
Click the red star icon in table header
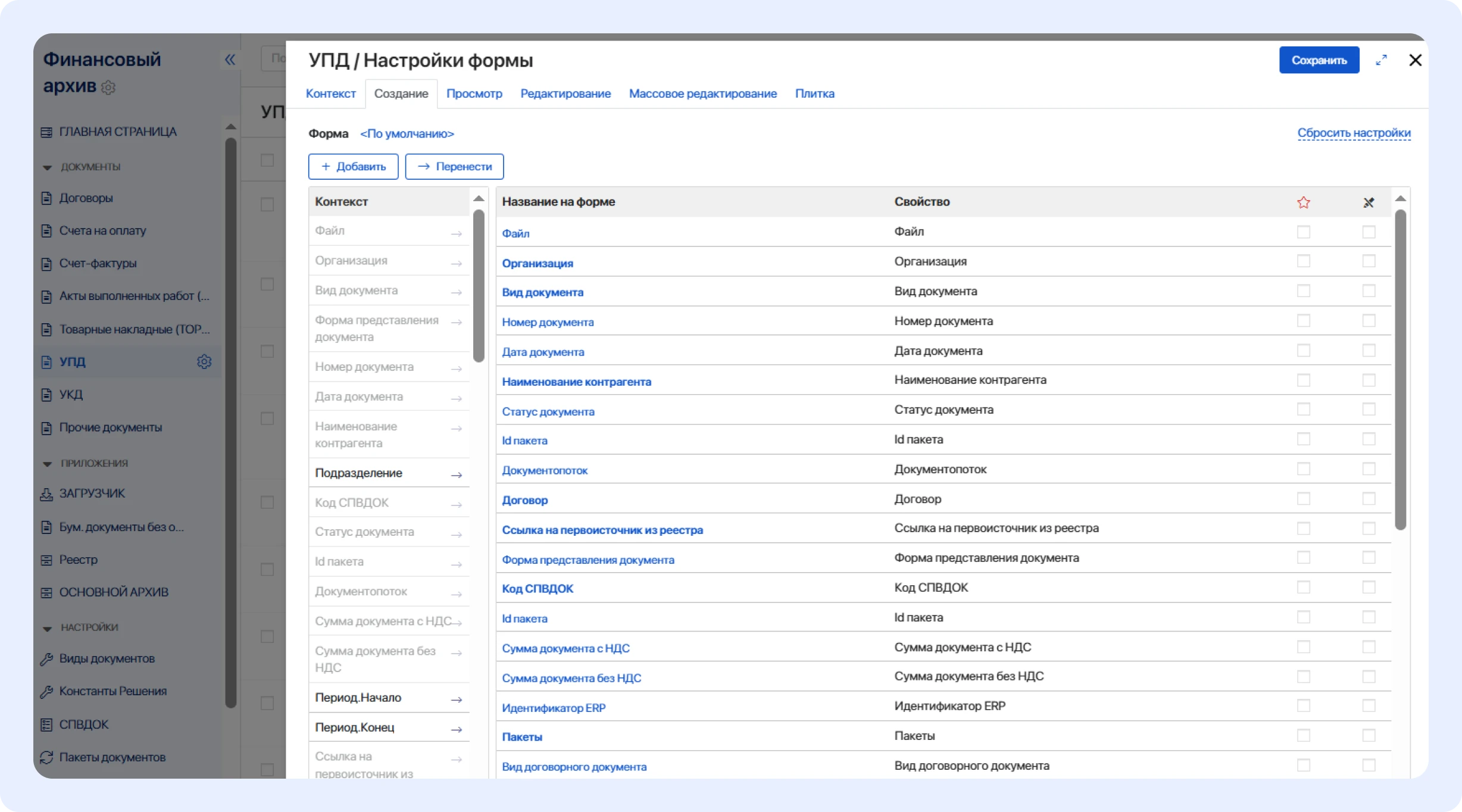(1304, 202)
